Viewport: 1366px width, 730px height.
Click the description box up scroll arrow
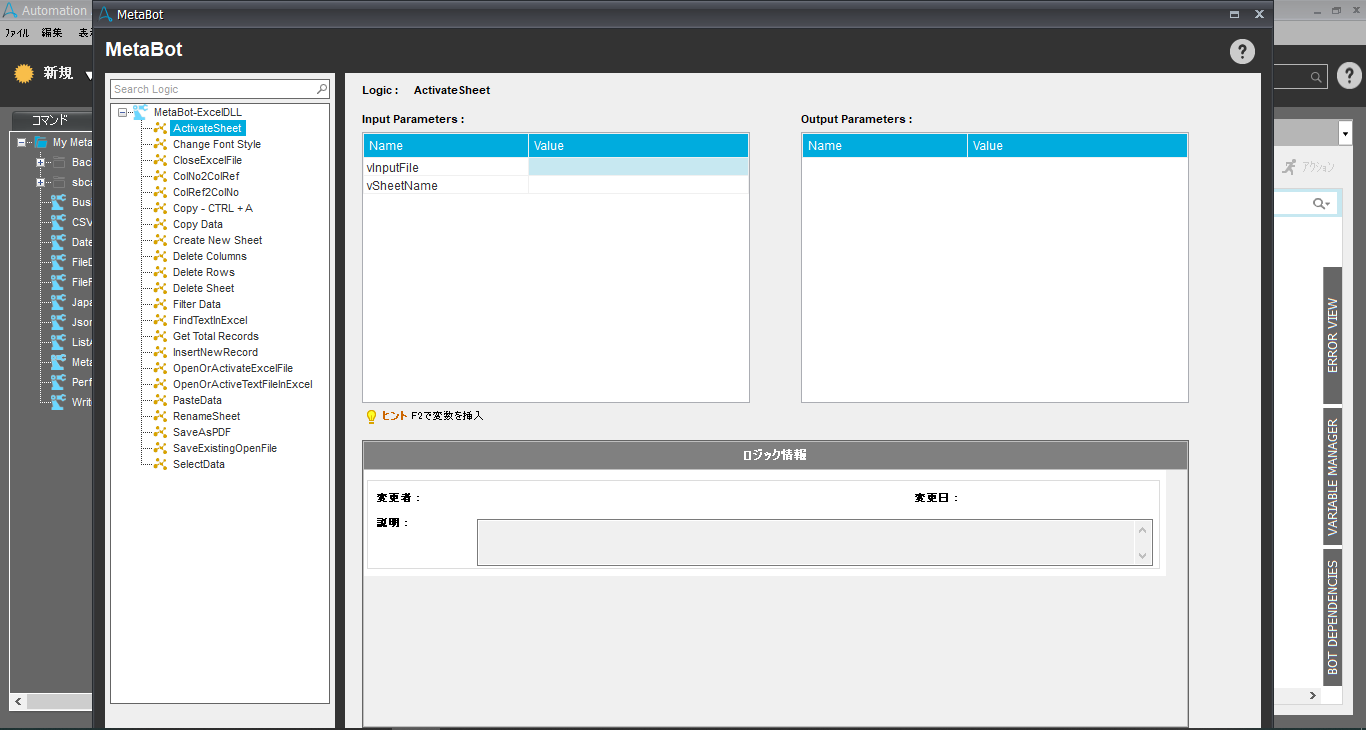[1143, 530]
